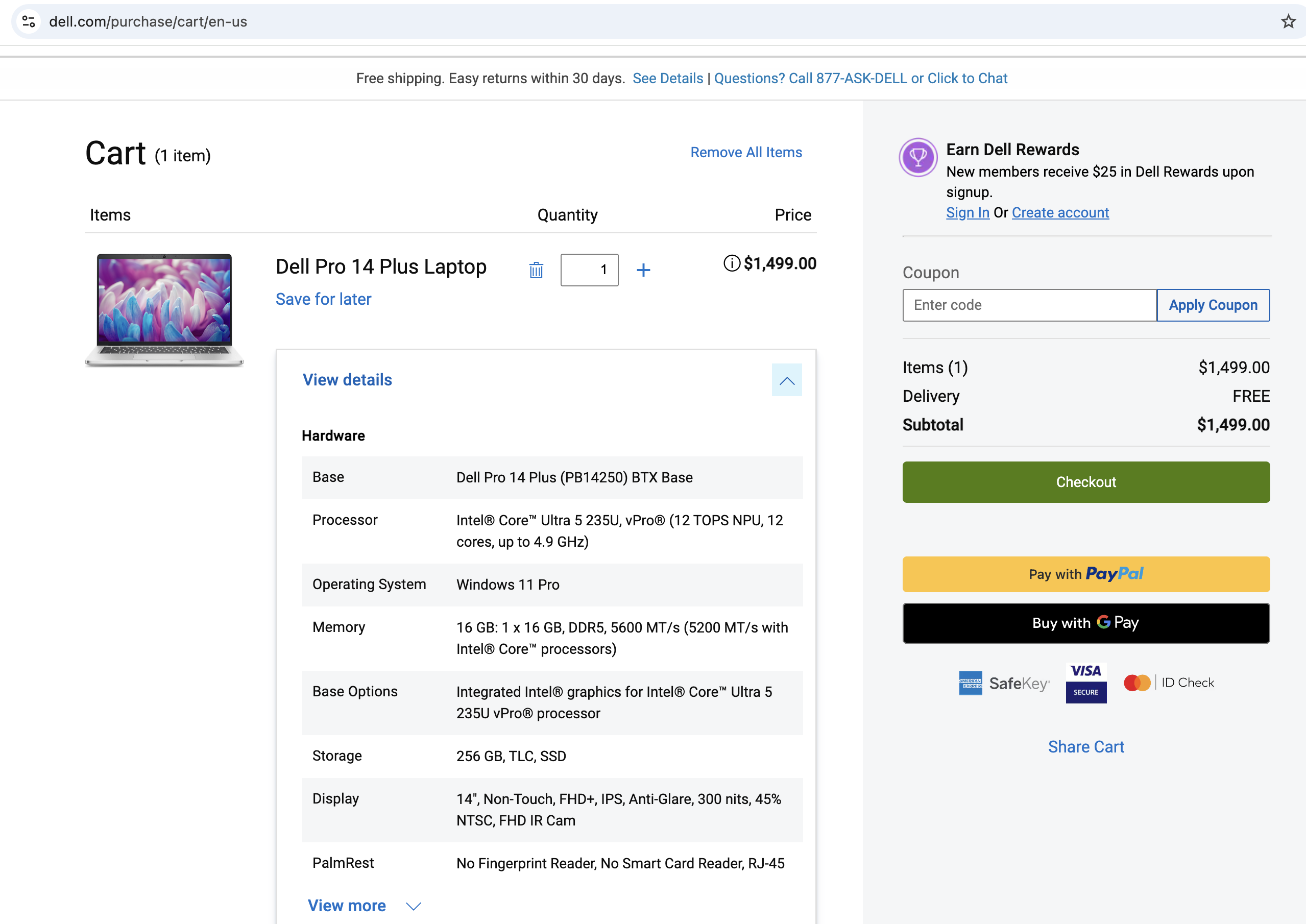Screen dimensions: 1306x924
Task: Open Share Cart link
Action: 1085,746
